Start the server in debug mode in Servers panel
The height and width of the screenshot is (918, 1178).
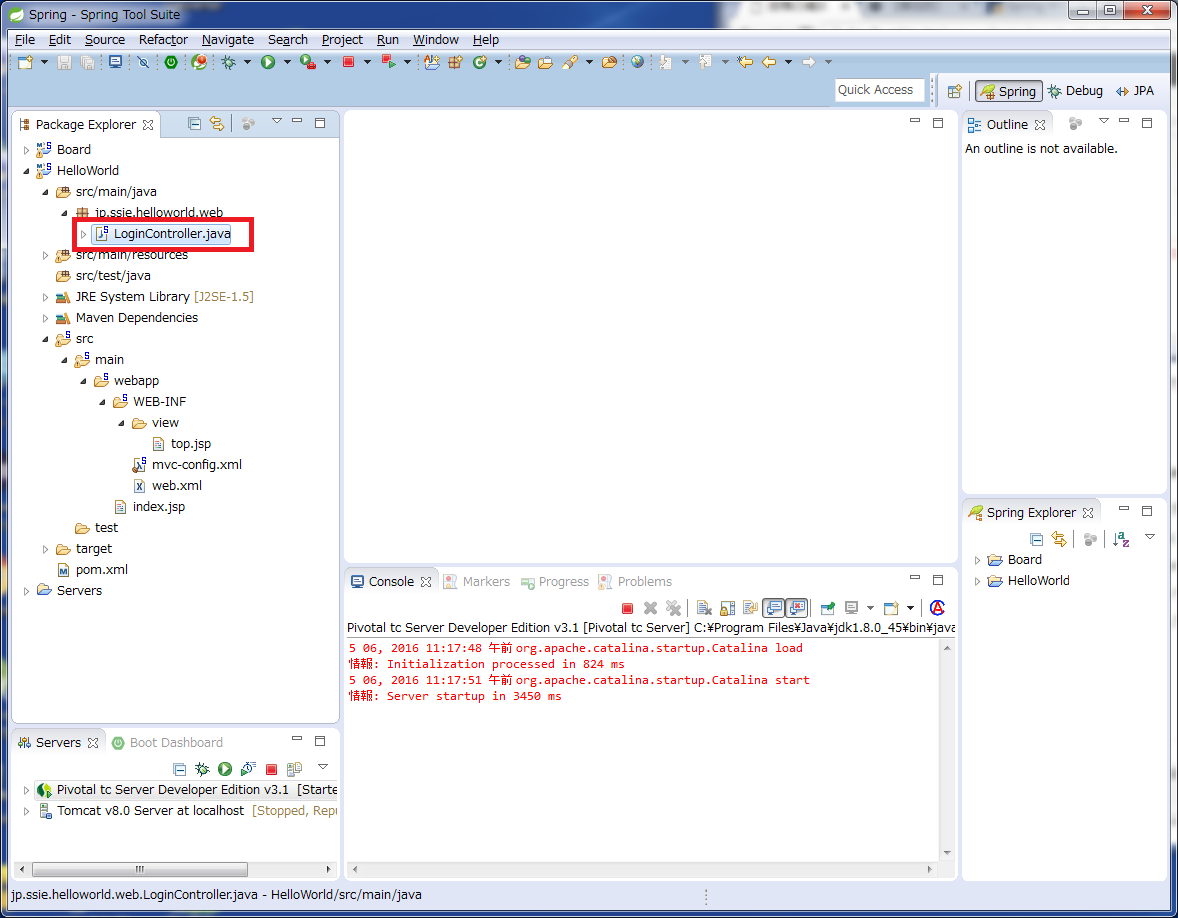[202, 769]
